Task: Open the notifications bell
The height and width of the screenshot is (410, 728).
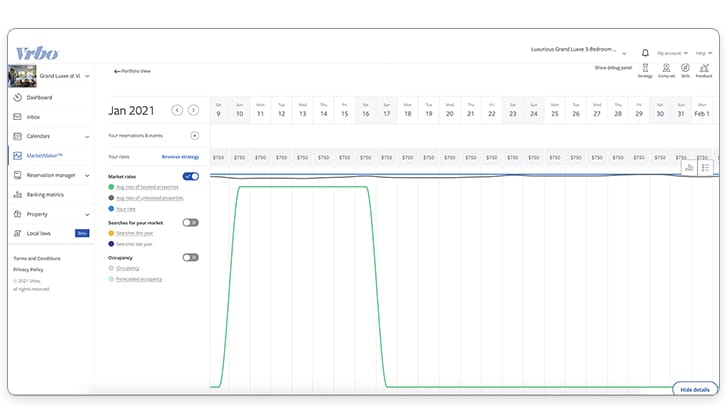Action: [645, 53]
